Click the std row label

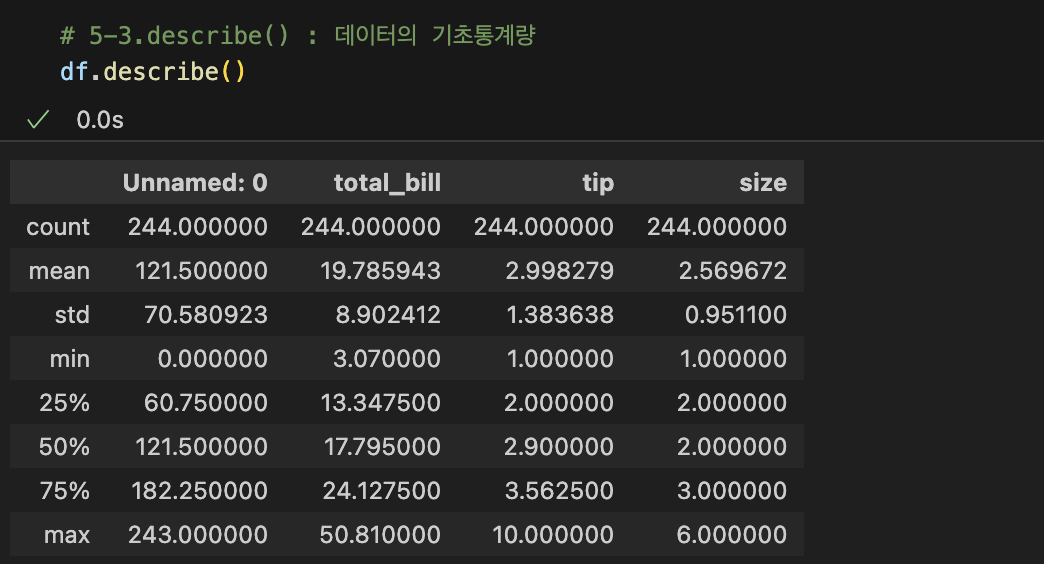coord(72,315)
